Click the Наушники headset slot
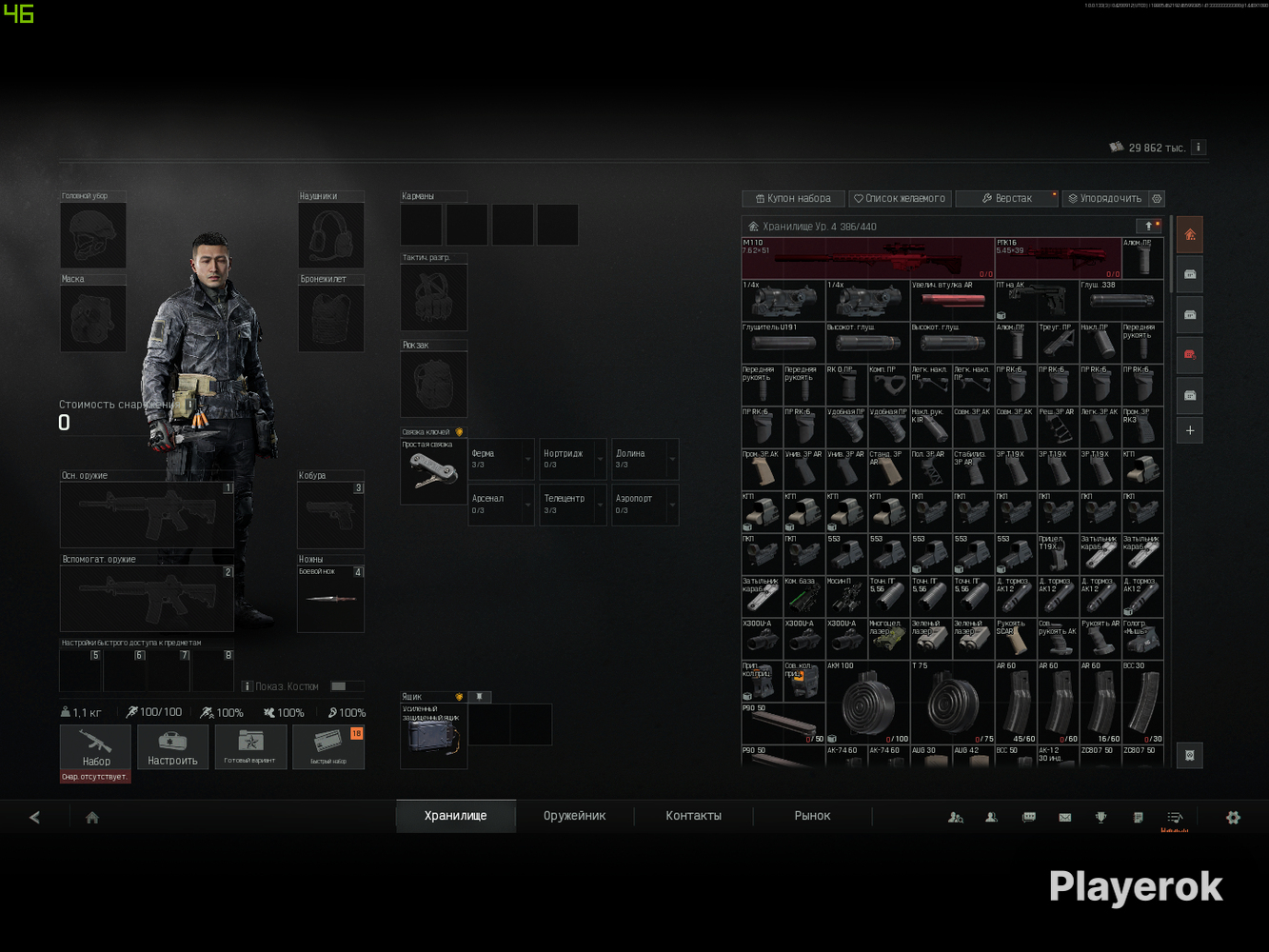Screen dimensions: 1269x952 click(331, 235)
